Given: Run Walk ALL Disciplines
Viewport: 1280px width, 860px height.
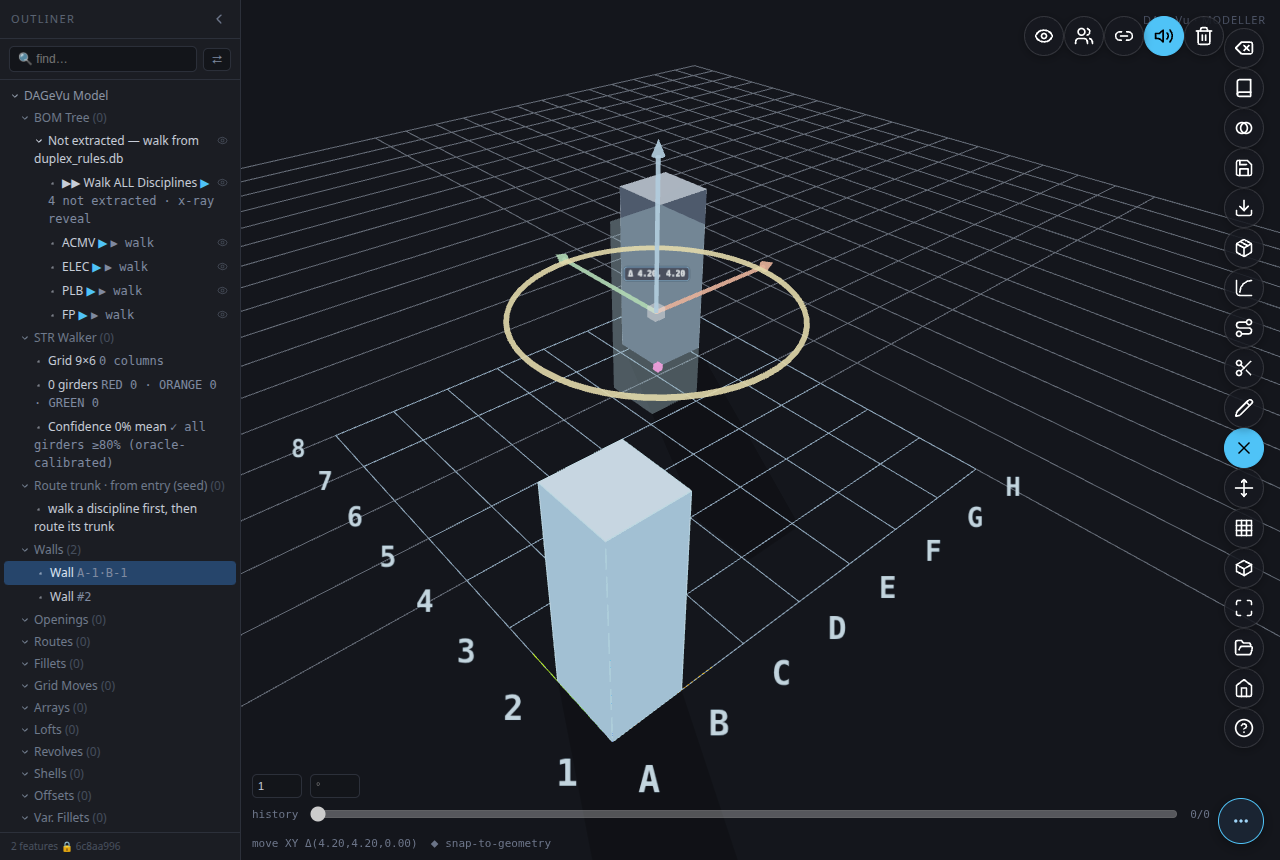Looking at the screenshot, I should coord(205,183).
